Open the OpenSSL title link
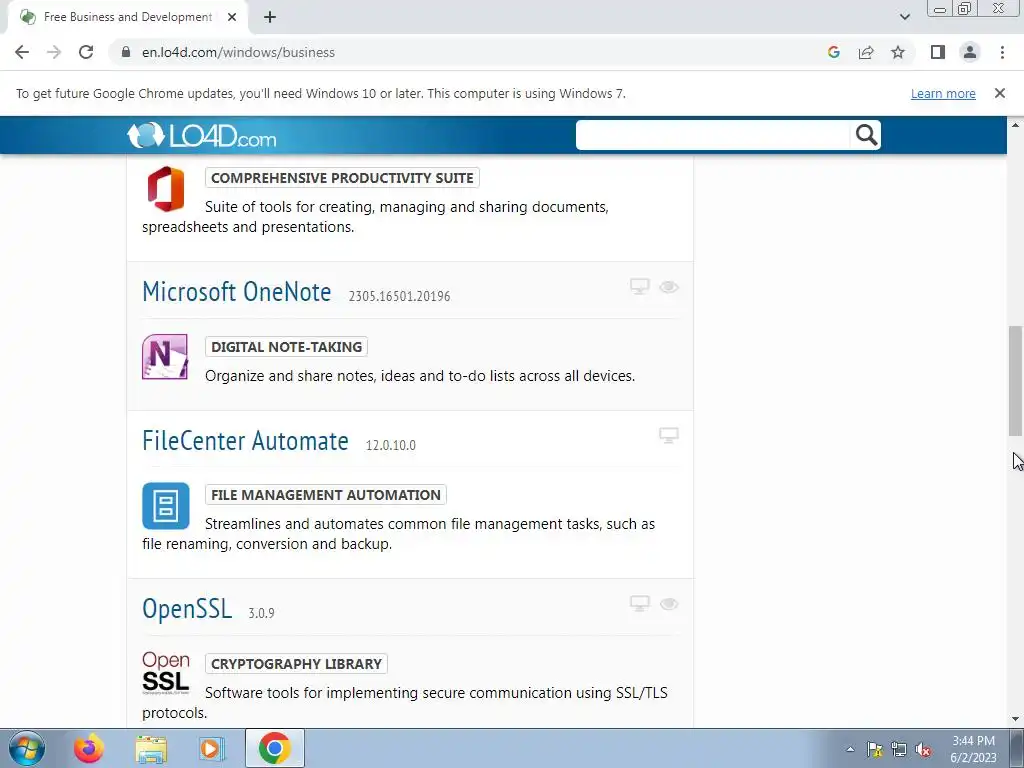Viewport: 1024px width, 768px height. [x=187, y=609]
